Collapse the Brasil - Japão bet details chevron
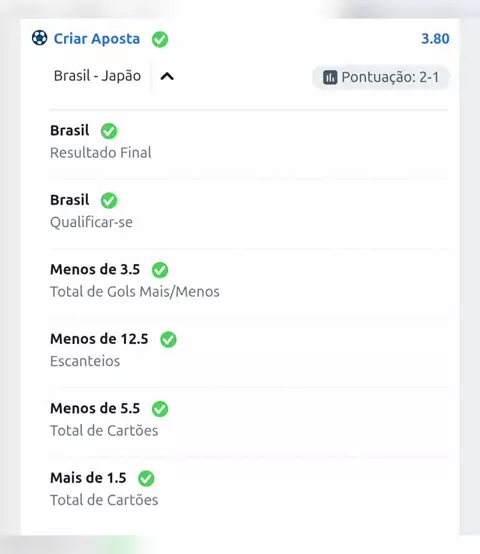 [167, 76]
